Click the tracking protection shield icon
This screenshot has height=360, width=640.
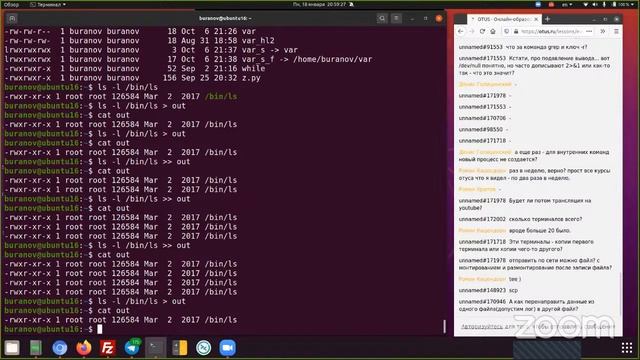(x=507, y=31)
